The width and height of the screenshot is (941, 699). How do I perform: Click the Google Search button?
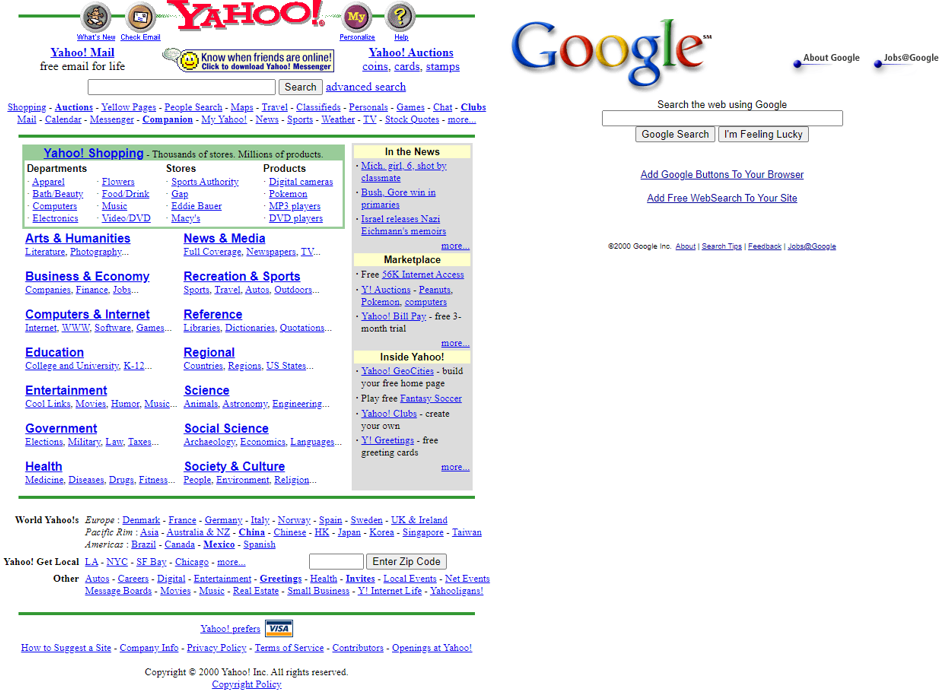tap(675, 134)
